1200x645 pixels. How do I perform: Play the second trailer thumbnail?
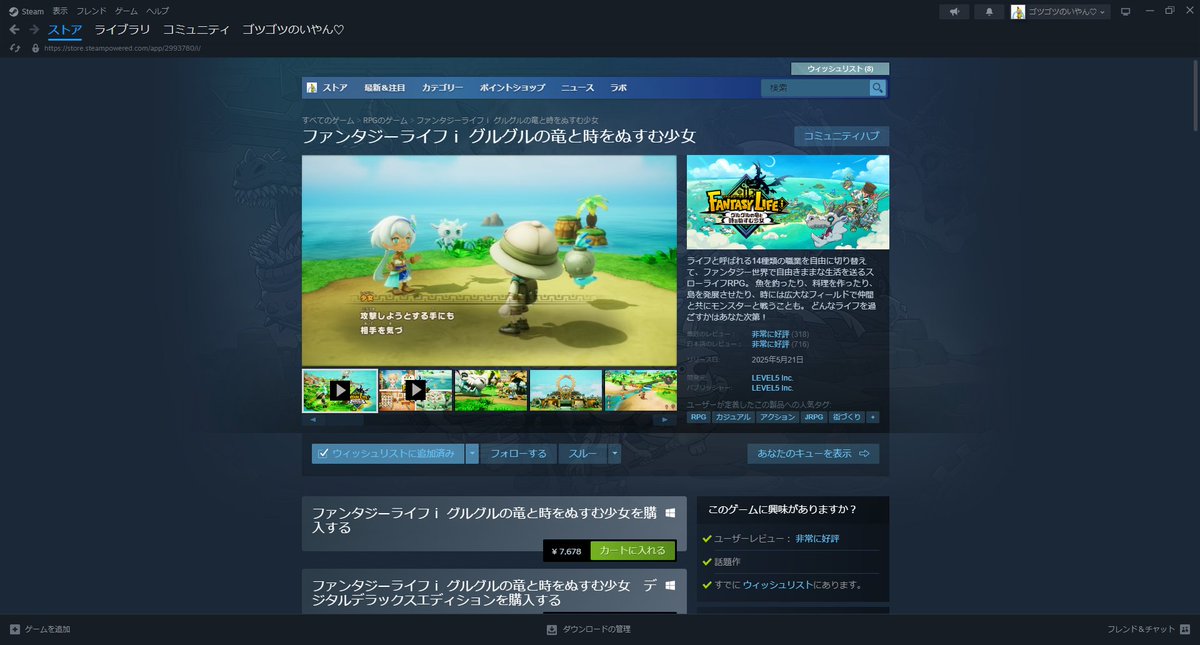[x=416, y=390]
